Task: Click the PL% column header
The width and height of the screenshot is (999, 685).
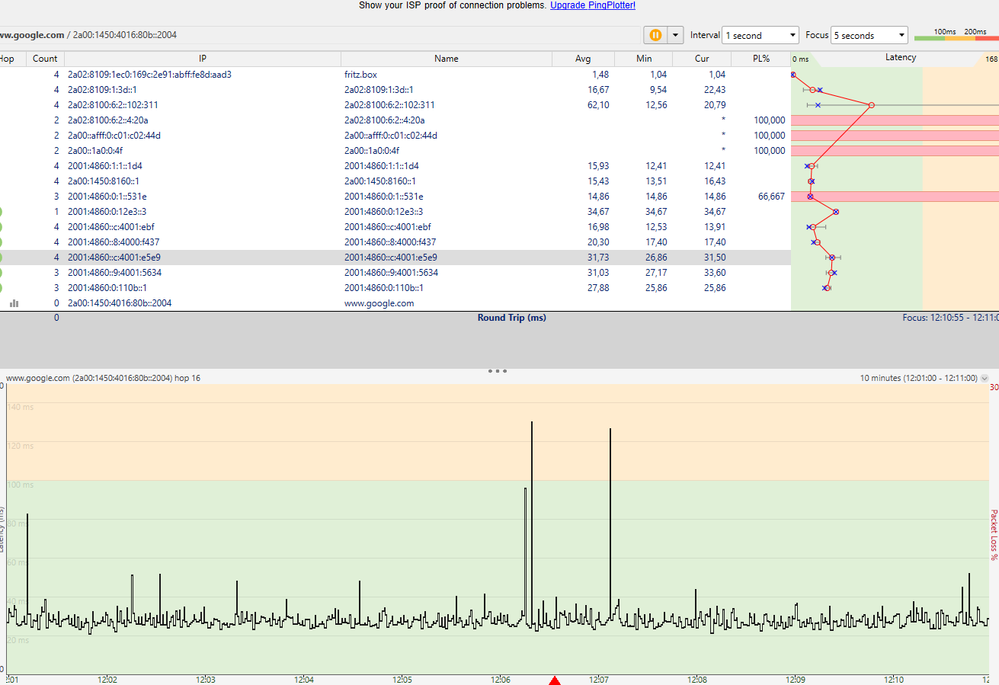Action: (x=761, y=59)
